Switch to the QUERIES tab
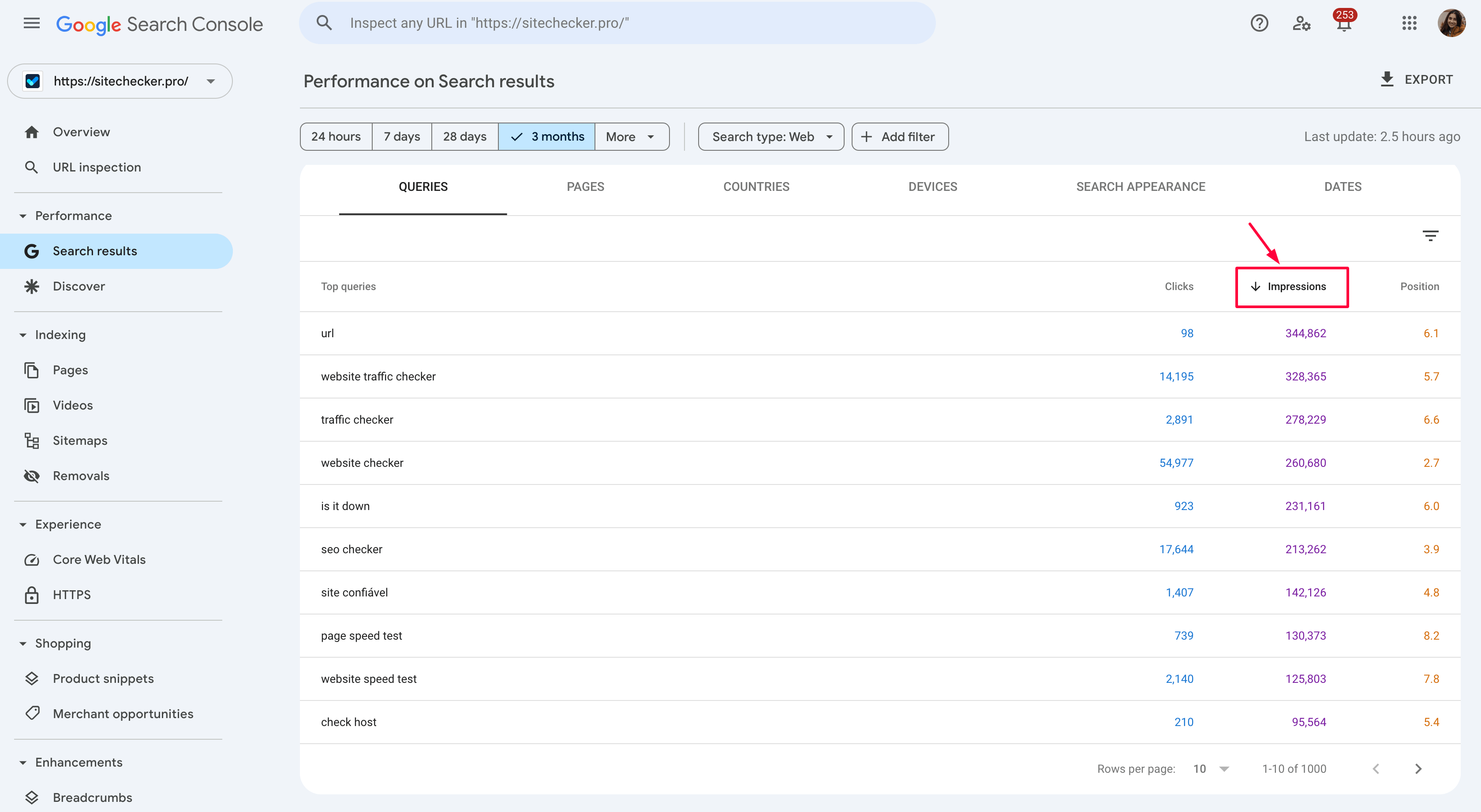Viewport: 1481px width, 812px height. [x=423, y=187]
